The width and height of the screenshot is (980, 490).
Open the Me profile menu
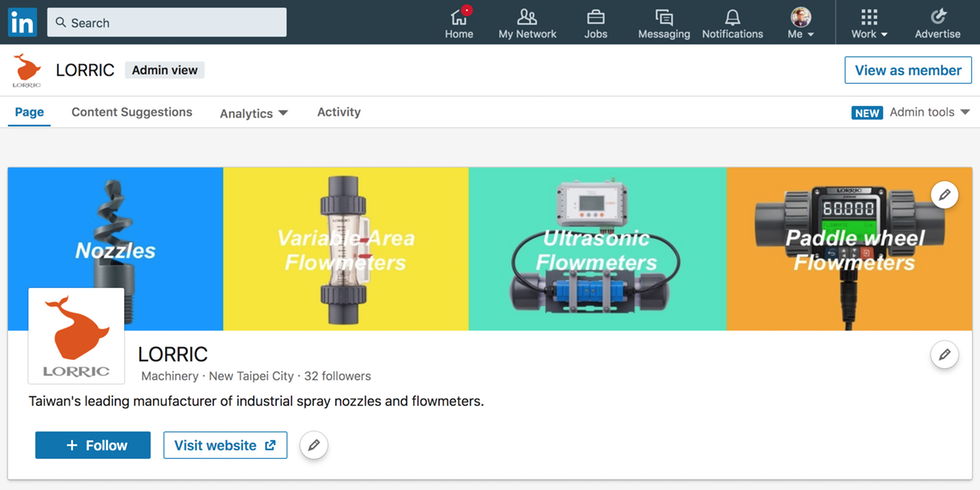click(801, 23)
